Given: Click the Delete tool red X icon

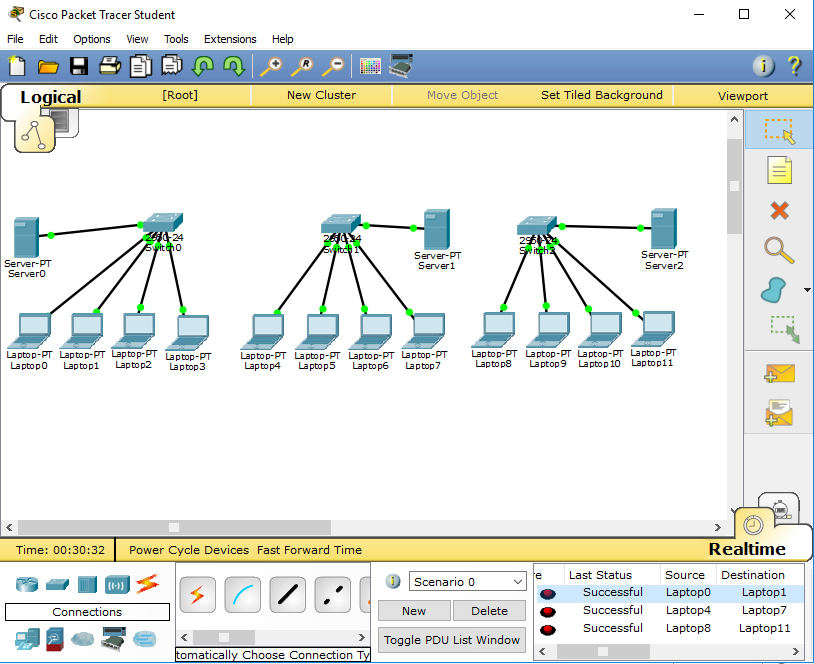Looking at the screenshot, I should point(778,208).
